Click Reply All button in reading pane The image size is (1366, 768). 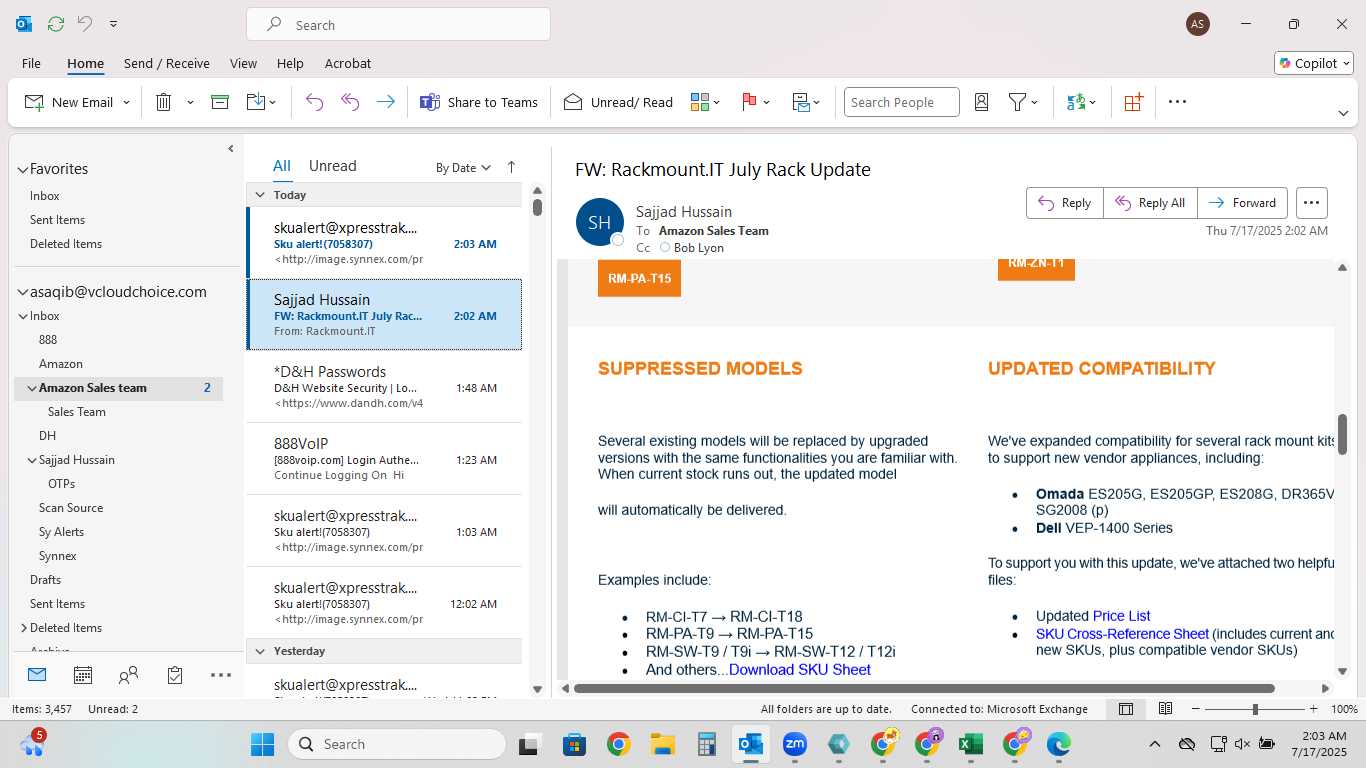[1150, 202]
